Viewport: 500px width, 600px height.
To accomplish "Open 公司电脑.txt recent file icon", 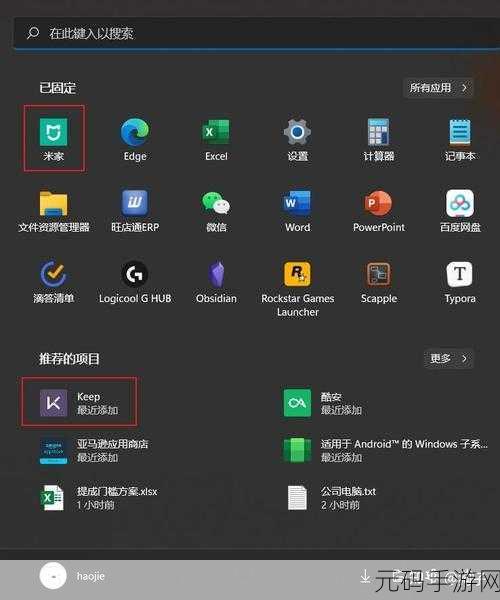I will click(297, 498).
